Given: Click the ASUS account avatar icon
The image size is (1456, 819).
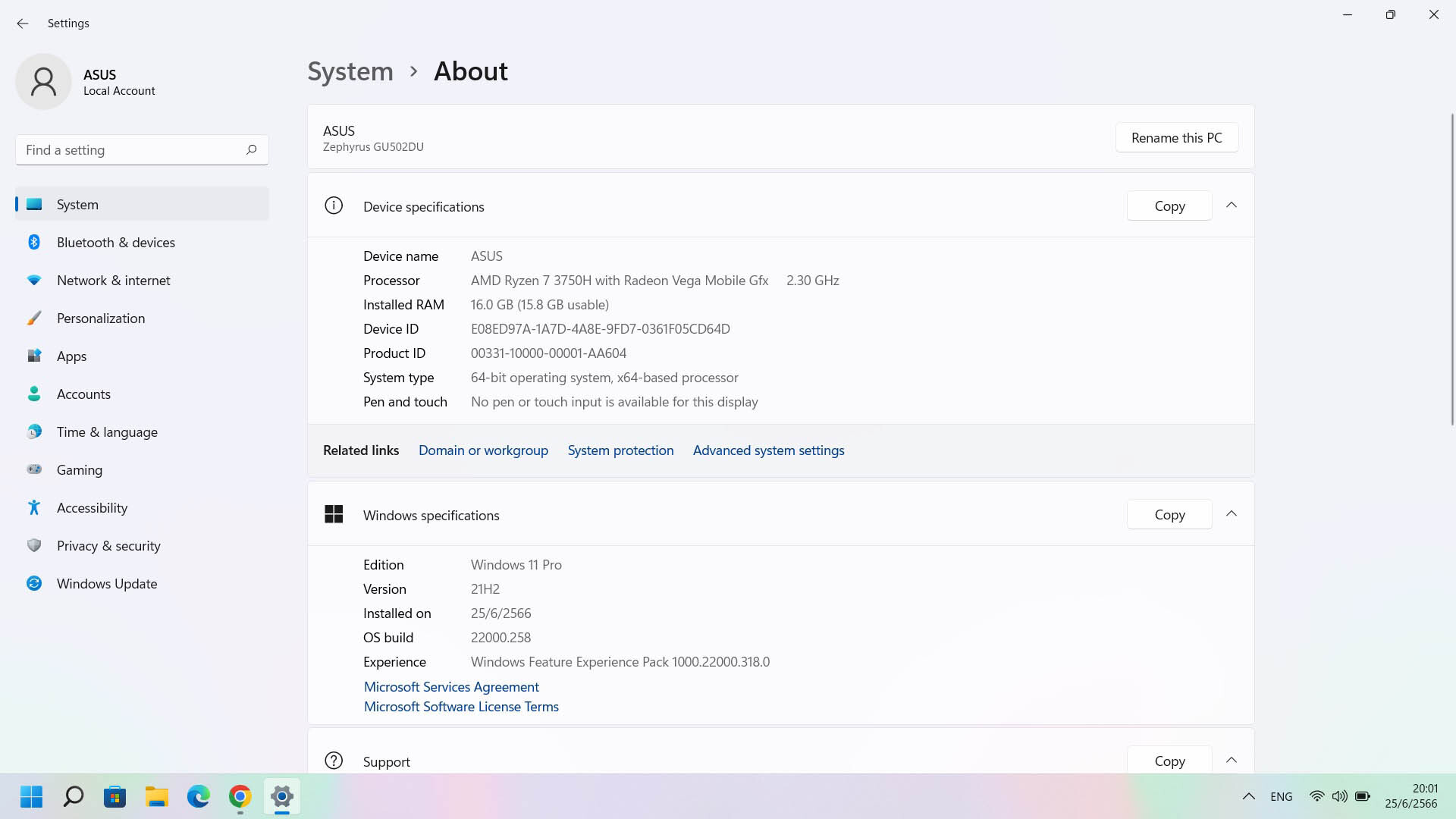Looking at the screenshot, I should coord(43,81).
